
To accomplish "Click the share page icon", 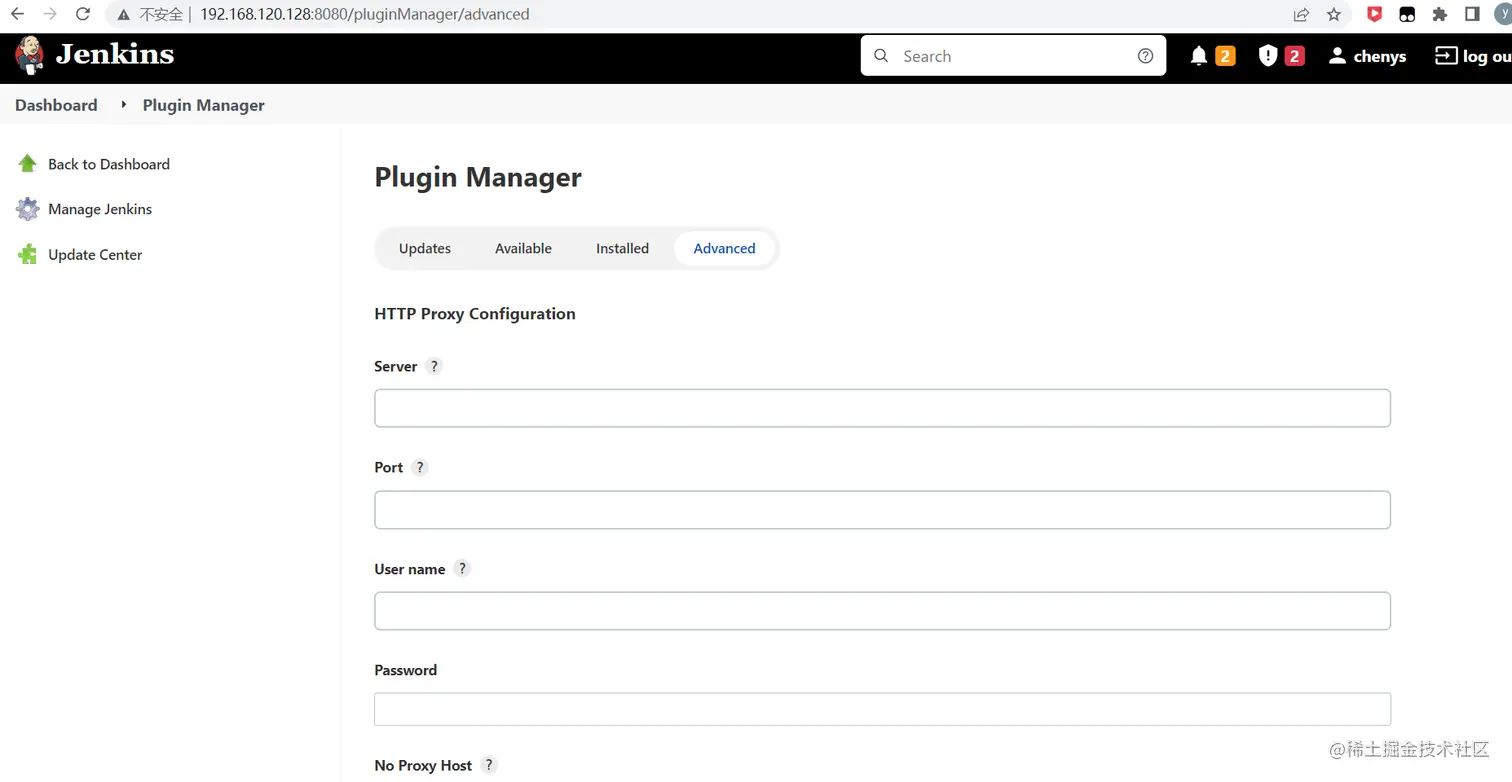I will click(1301, 14).
